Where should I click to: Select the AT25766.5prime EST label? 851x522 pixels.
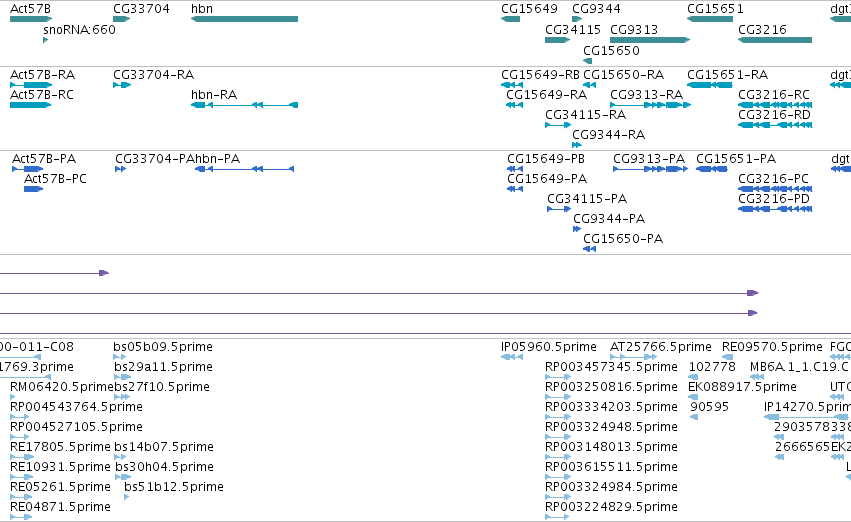(x=661, y=347)
